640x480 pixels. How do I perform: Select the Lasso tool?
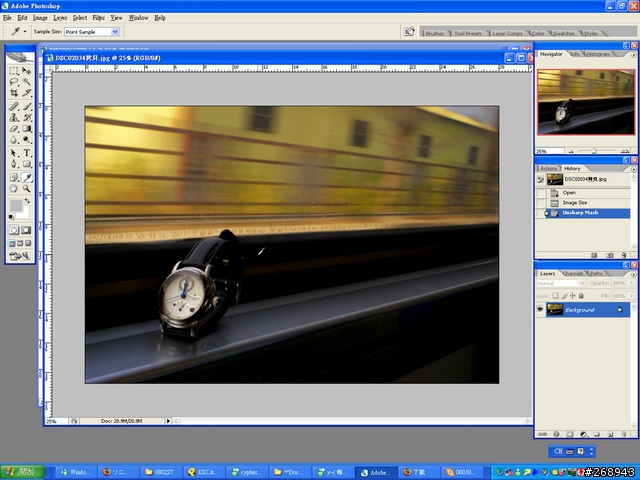coord(14,82)
